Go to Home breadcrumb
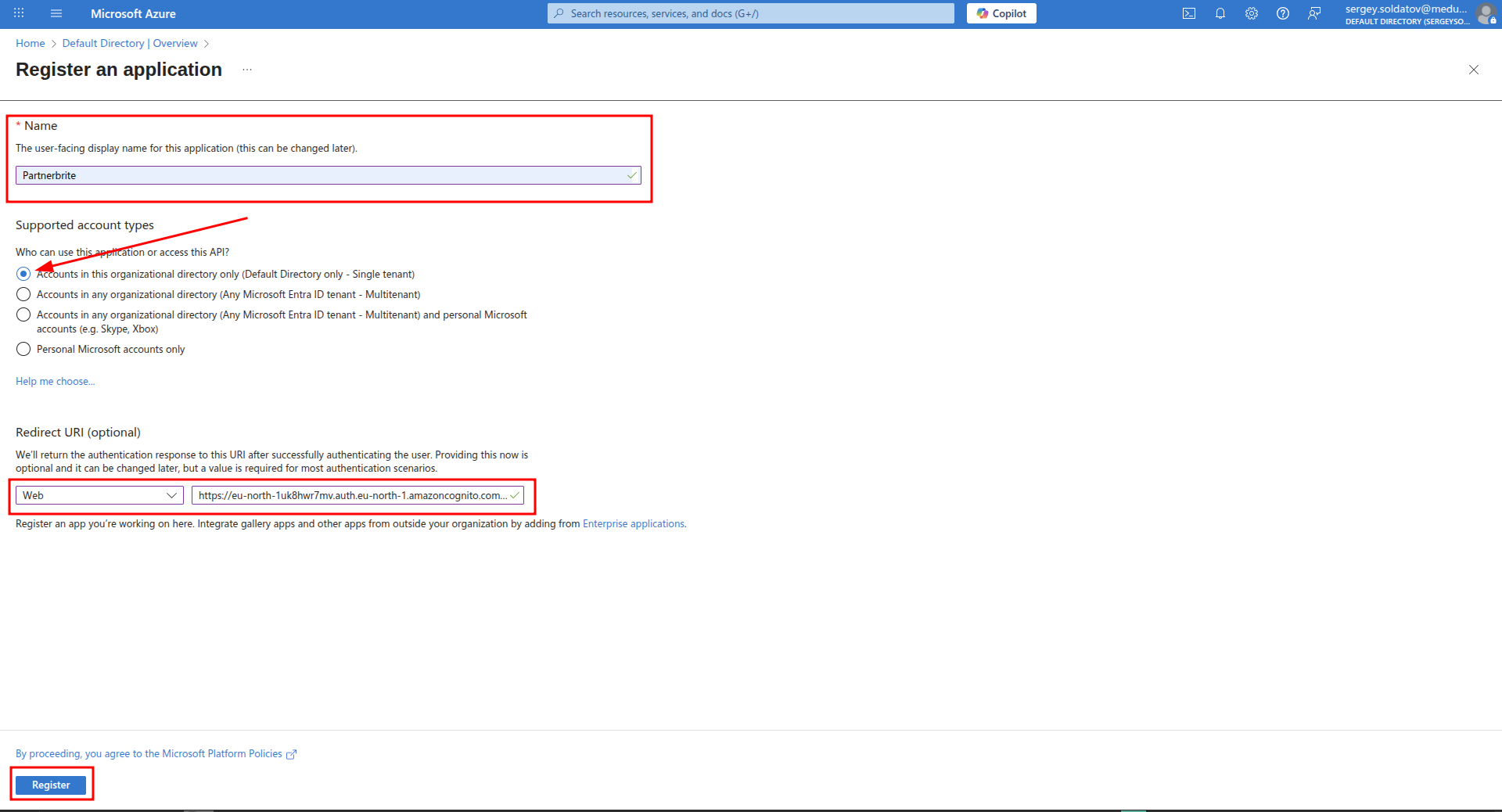 pyautogui.click(x=31, y=43)
